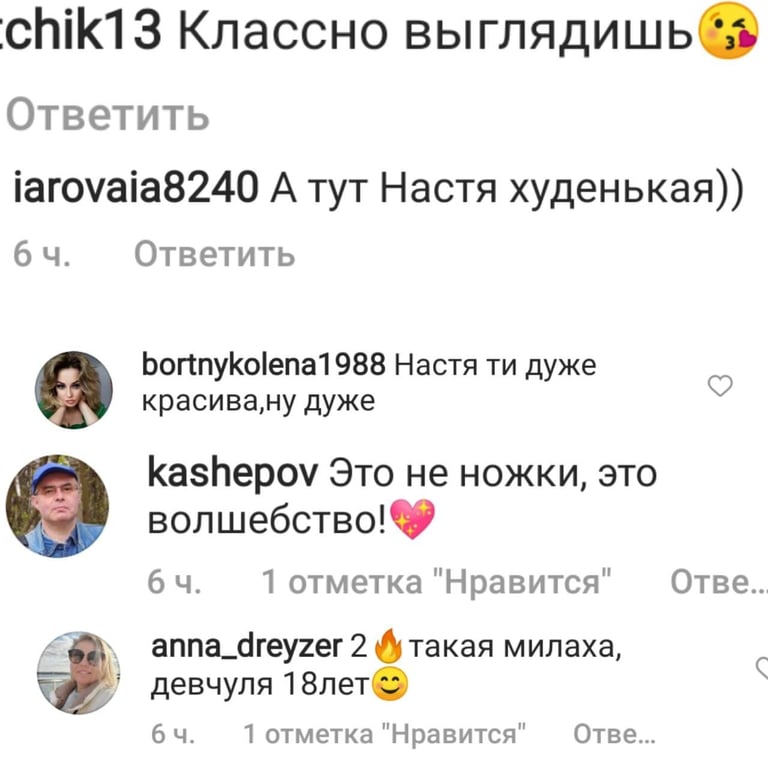The width and height of the screenshot is (768, 768).
Task: Like the bortnykolena1988 comment with heart
Action: (720, 385)
